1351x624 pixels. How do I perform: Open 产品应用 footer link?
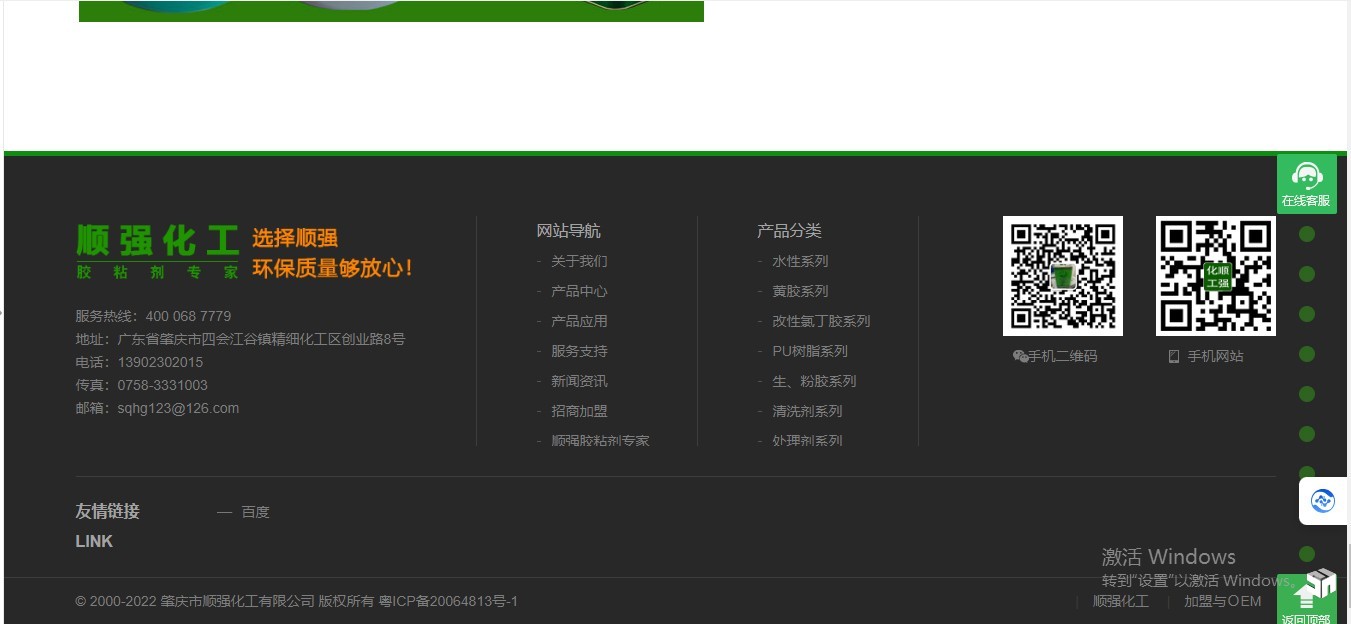(x=579, y=321)
